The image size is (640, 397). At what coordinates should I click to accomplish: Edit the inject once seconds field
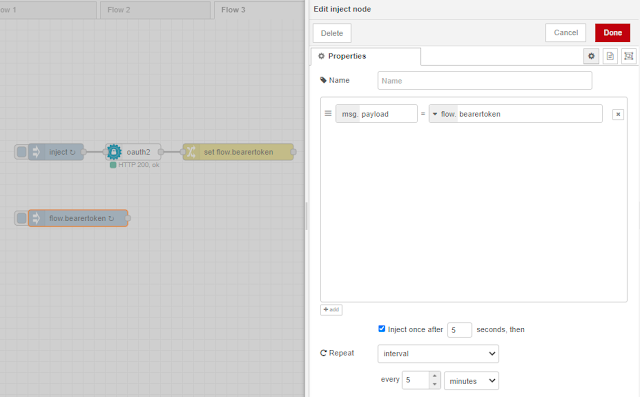tap(459, 330)
